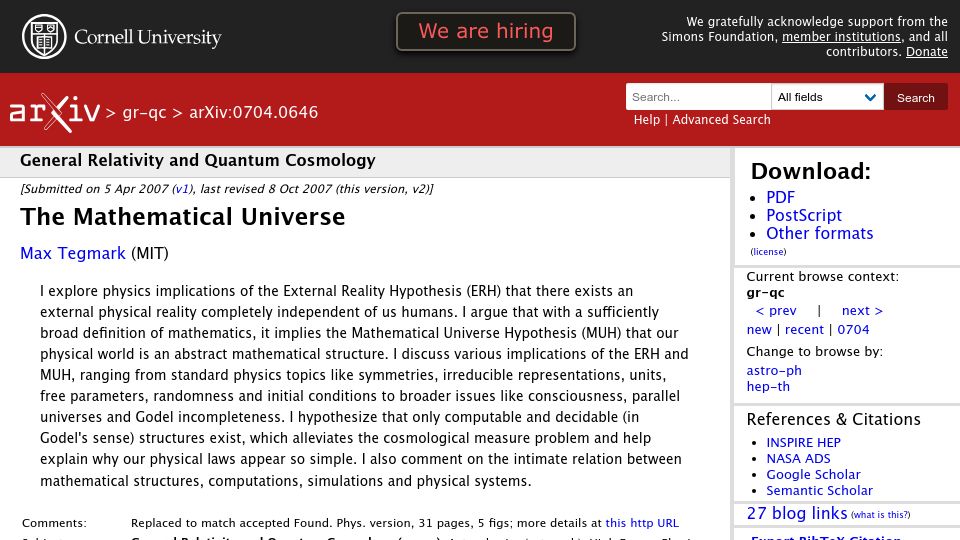Viewport: 960px width, 540px height.
Task: Open recent listings for gr-qc
Action: coord(804,329)
